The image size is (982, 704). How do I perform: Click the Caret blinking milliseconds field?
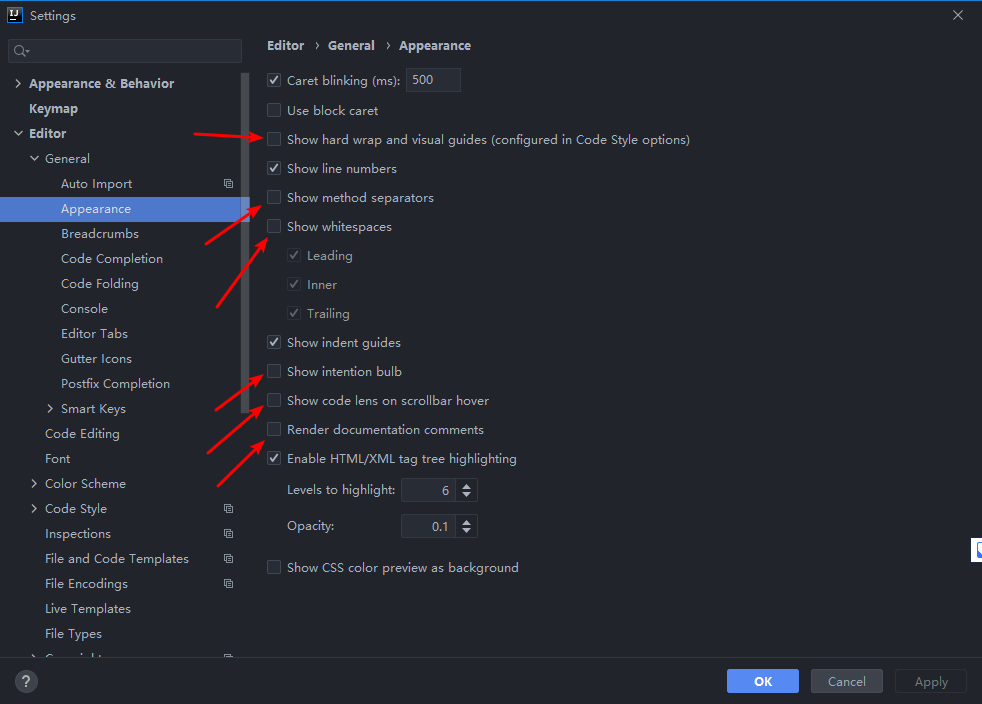[432, 80]
